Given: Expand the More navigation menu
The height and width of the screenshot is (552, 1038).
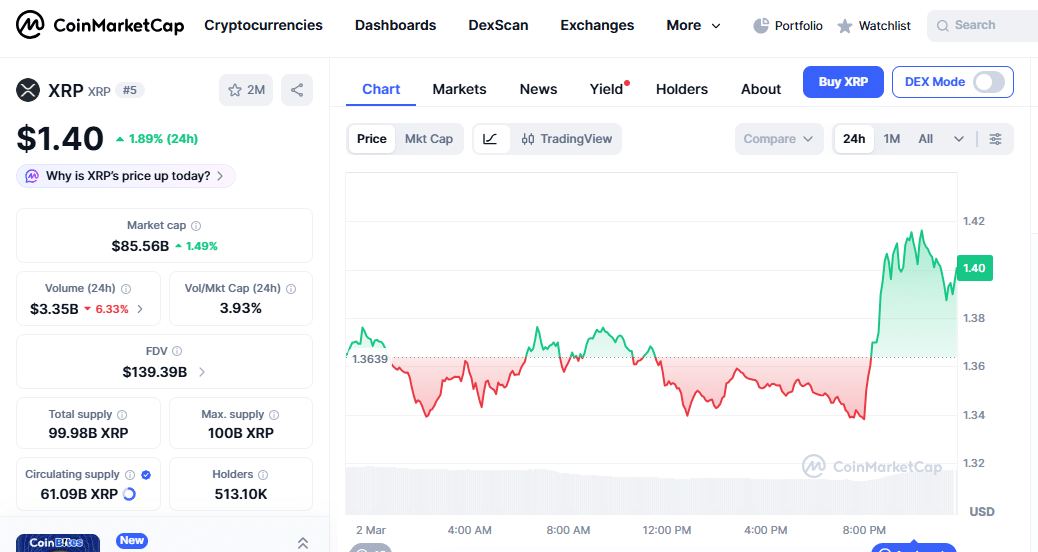Looking at the screenshot, I should 693,25.
